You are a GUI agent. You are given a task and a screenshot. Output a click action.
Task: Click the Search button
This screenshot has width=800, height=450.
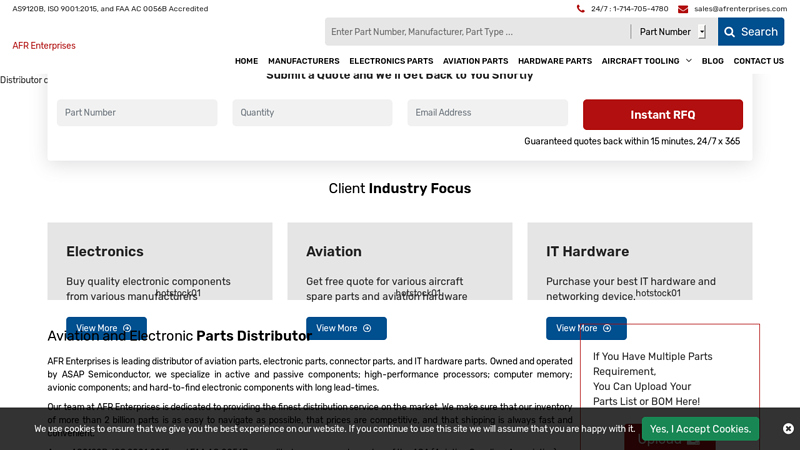(x=751, y=32)
